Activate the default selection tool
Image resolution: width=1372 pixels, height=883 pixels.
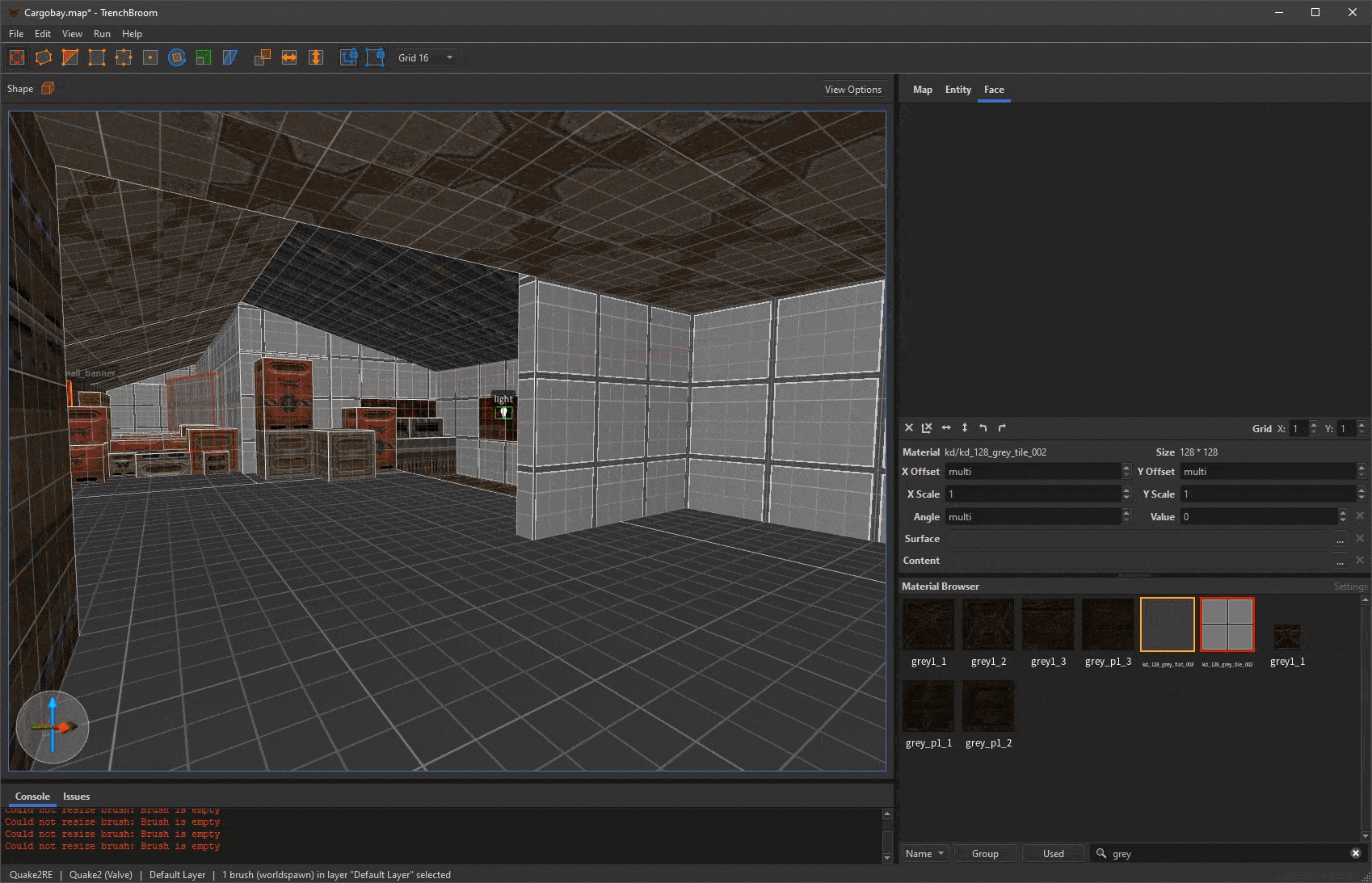click(x=17, y=57)
